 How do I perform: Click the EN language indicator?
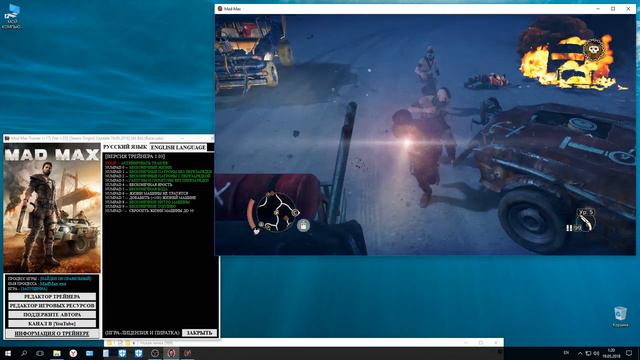566,353
